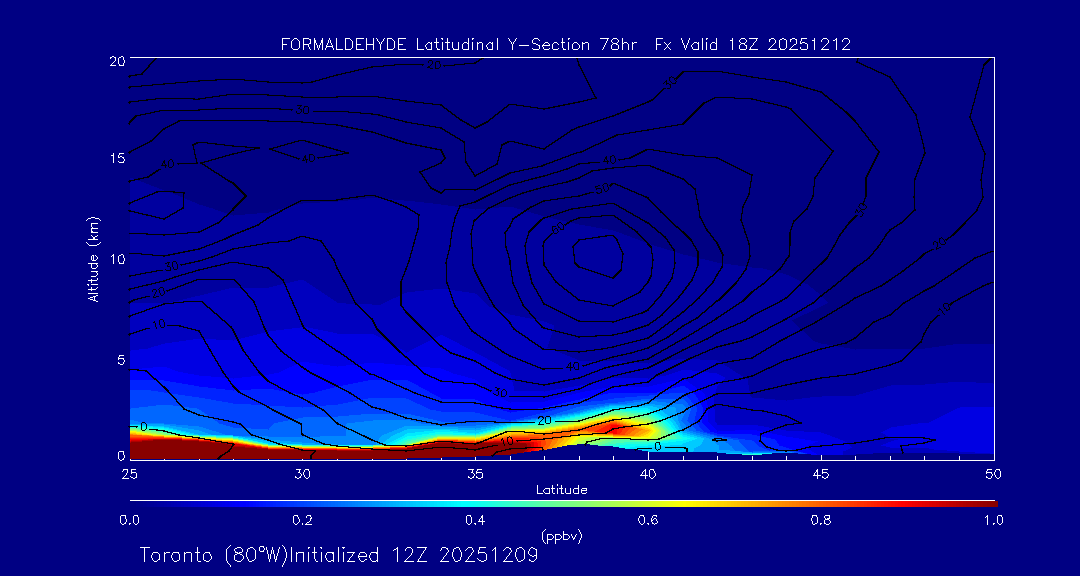Image resolution: width=1080 pixels, height=576 pixels.
Task: Click altitude axis tick label 5
Action: pos(119,359)
